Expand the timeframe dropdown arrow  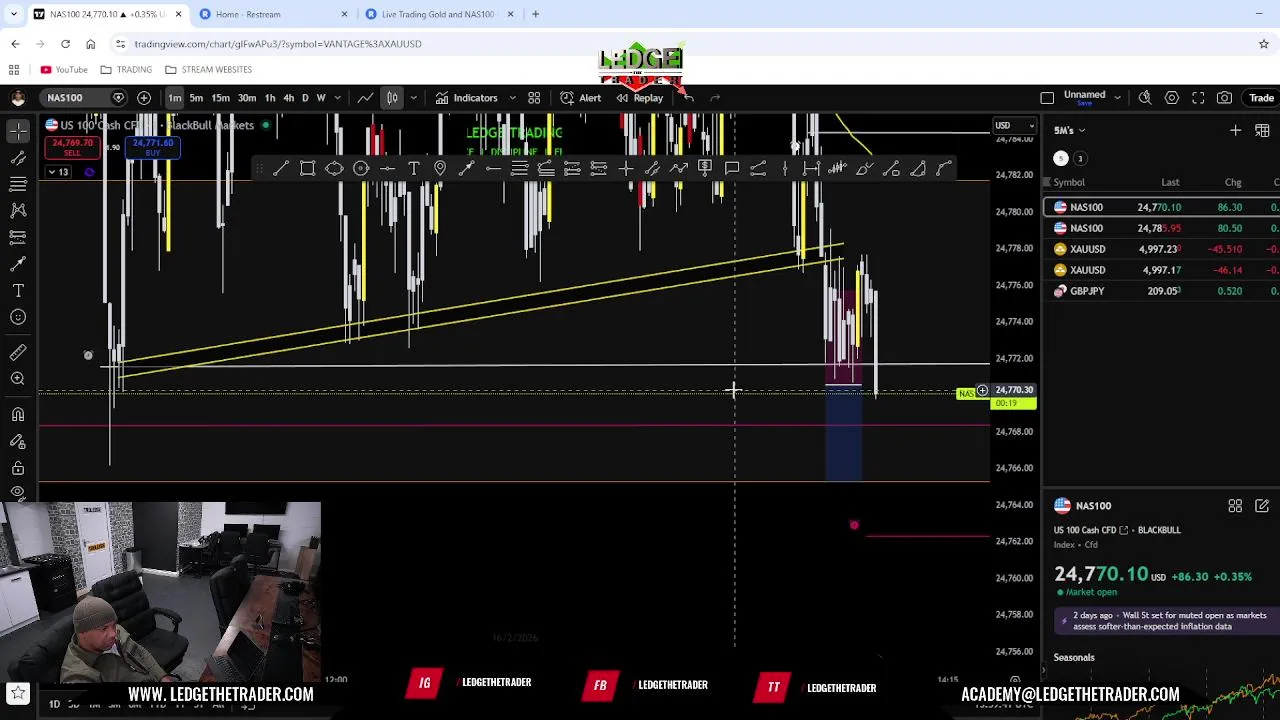click(x=337, y=98)
